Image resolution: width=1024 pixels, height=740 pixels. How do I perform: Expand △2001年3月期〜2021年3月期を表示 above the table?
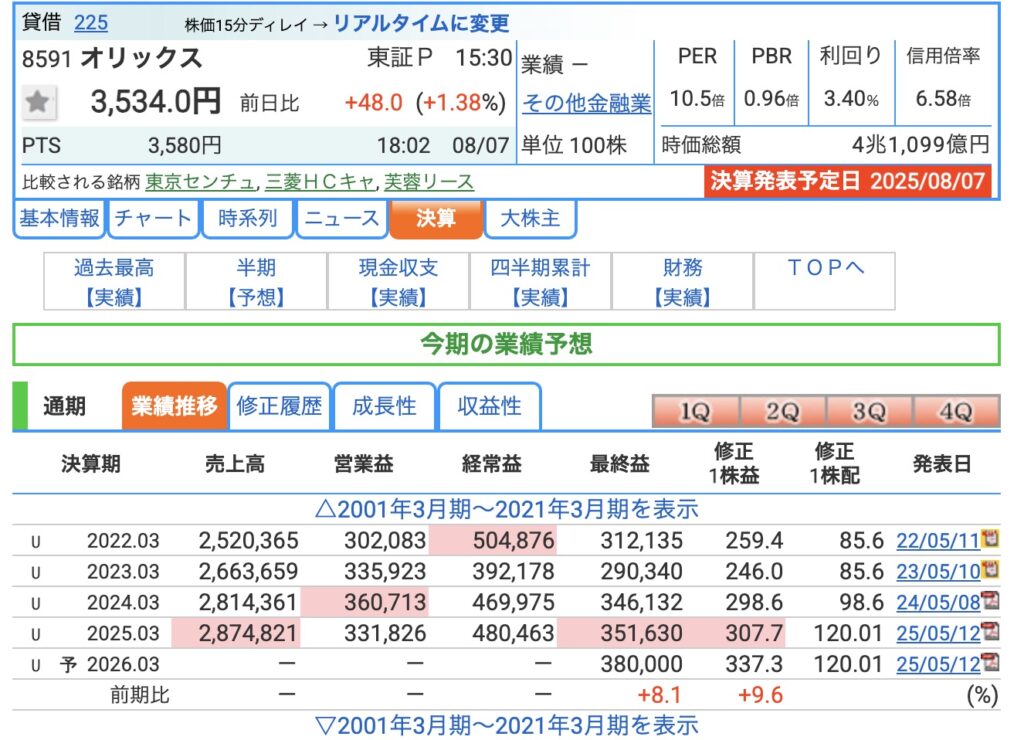[x=507, y=509]
